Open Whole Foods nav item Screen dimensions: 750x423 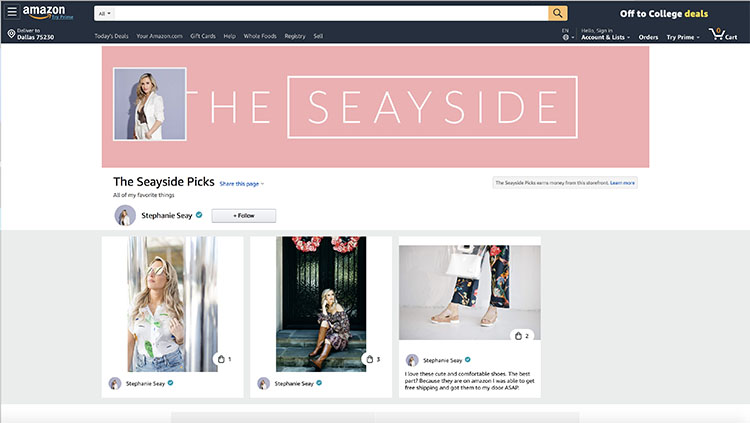260,36
